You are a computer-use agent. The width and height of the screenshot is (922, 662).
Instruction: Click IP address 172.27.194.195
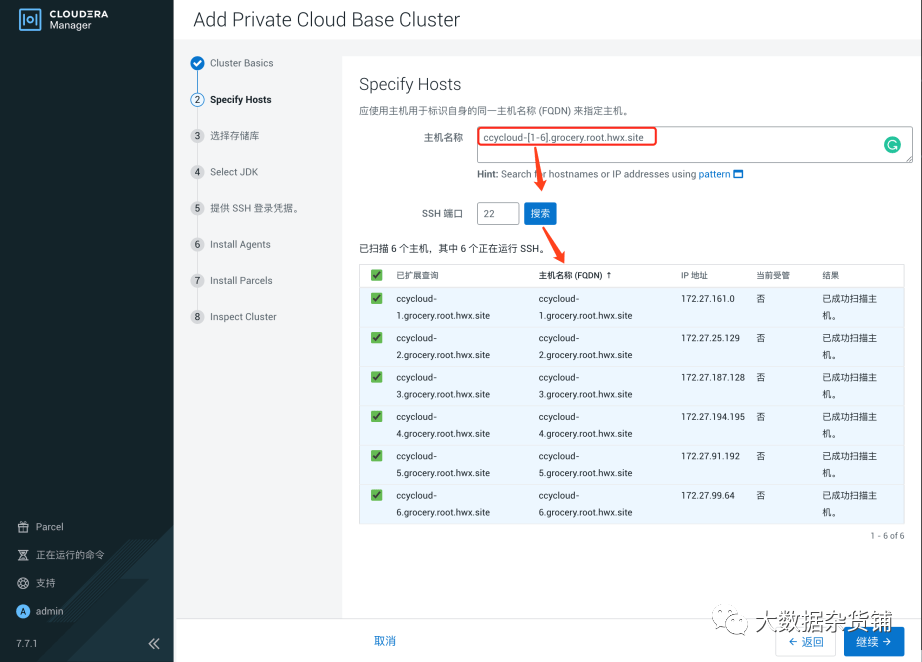(x=713, y=417)
